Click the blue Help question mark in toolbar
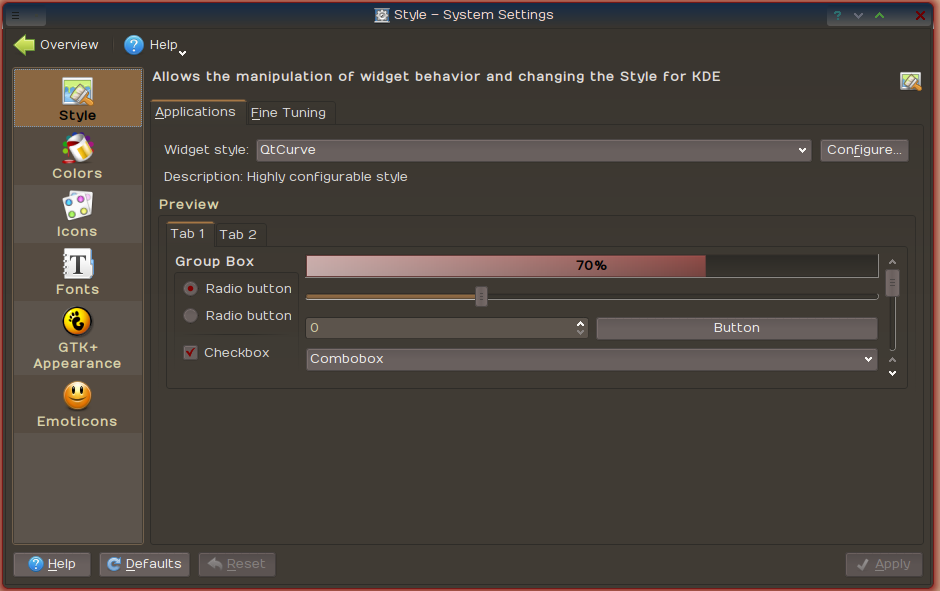940x591 pixels. (x=134, y=45)
